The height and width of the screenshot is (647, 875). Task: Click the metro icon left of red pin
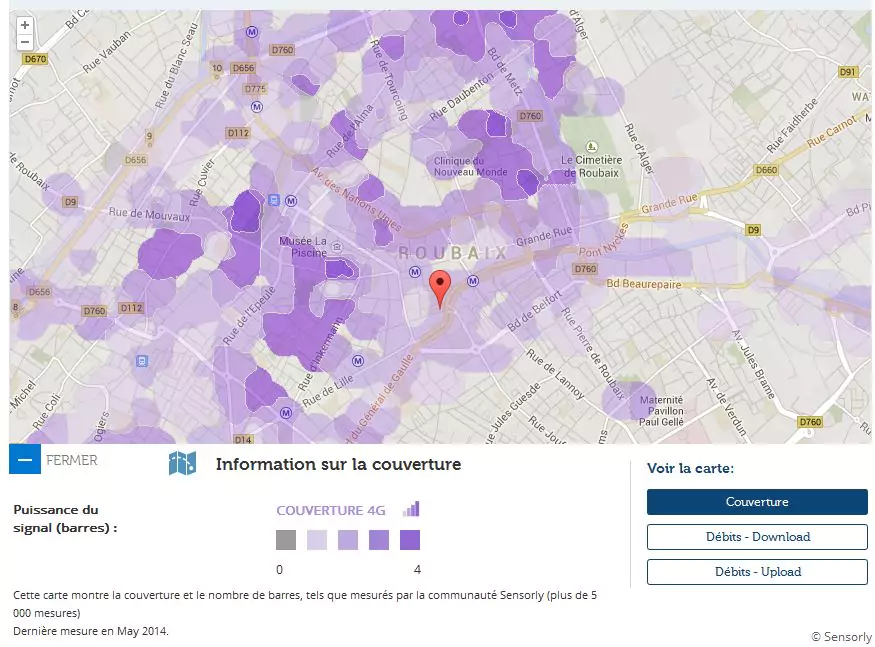click(414, 272)
